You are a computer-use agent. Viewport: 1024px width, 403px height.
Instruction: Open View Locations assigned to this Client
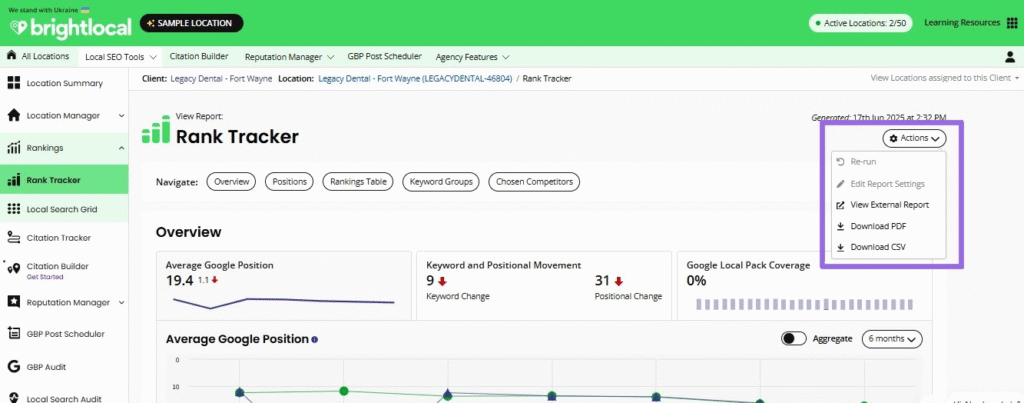pyautogui.click(x=944, y=78)
